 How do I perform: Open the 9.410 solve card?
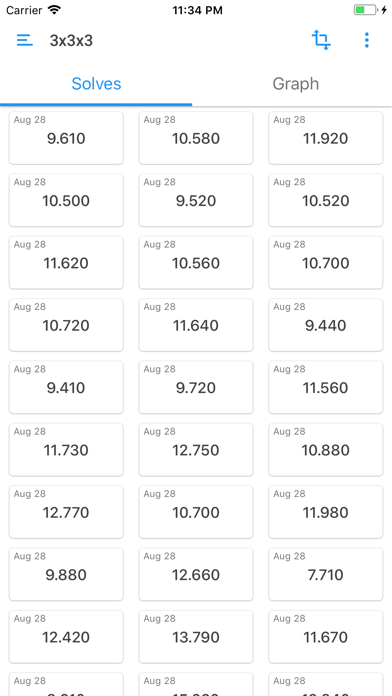coord(66,388)
